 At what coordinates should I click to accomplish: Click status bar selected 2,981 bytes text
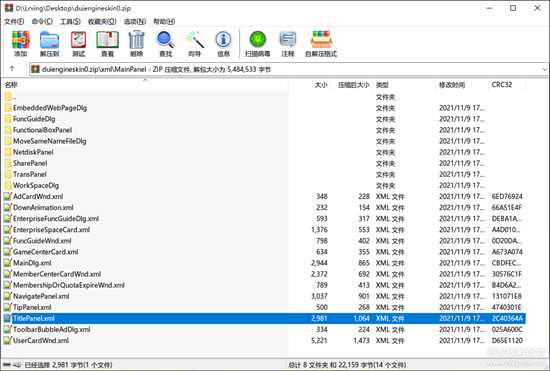[x=68, y=365]
